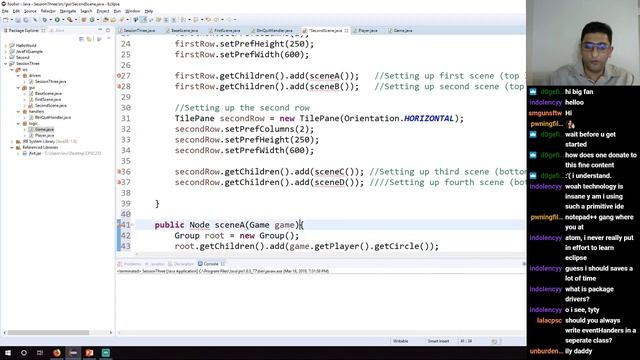Collapse the gui package
The image size is (640, 360).
[x=18, y=88]
